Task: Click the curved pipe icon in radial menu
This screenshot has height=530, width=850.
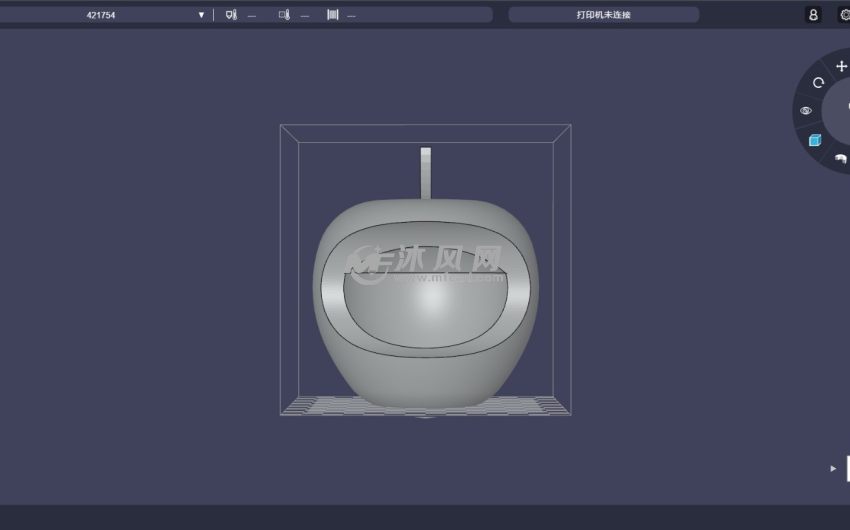Action: 840,159
